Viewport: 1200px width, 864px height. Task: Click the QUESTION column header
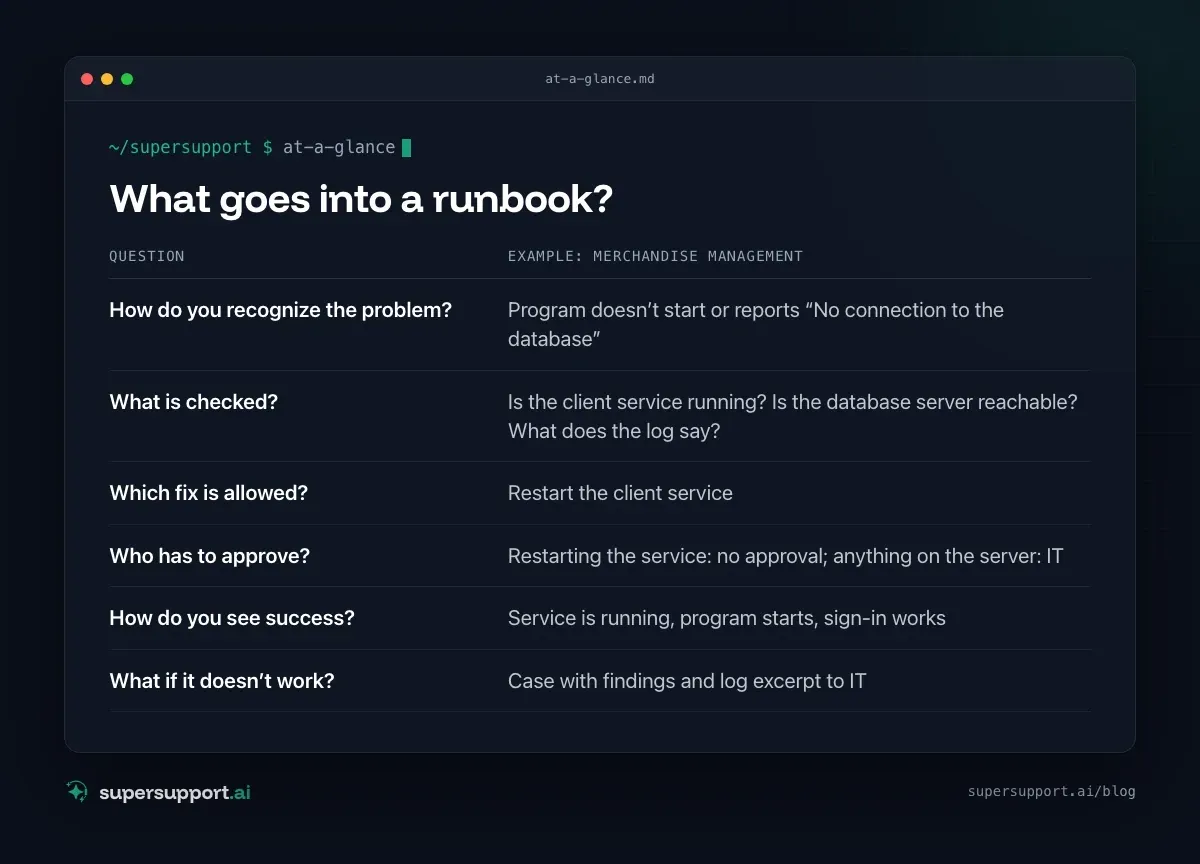pos(147,256)
